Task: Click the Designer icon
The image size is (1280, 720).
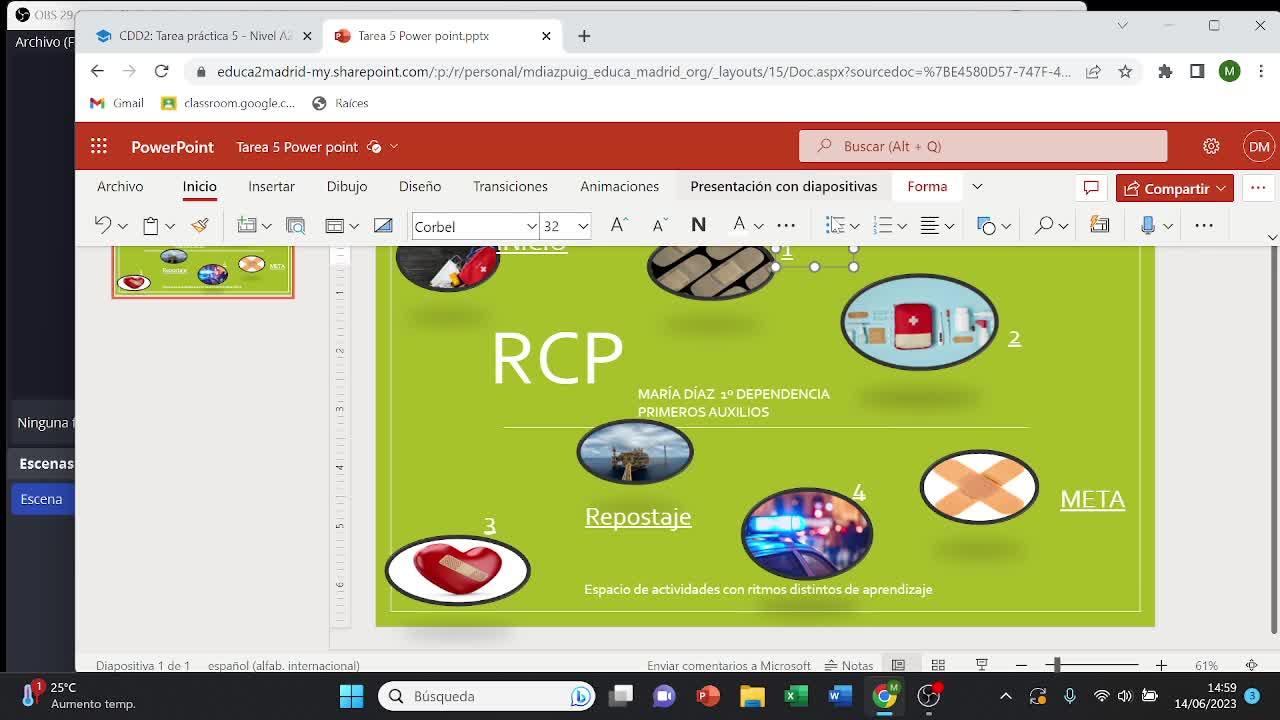Action: coord(1100,225)
